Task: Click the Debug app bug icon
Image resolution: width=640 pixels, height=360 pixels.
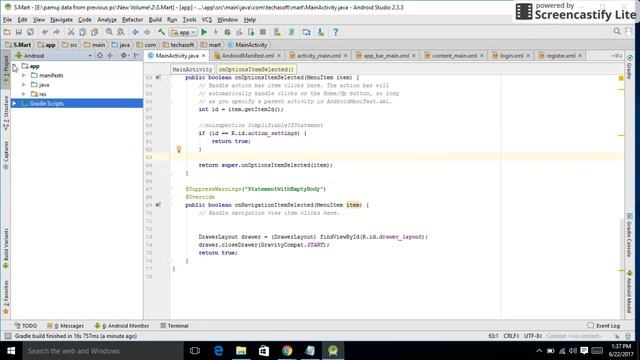Action: click(227, 32)
